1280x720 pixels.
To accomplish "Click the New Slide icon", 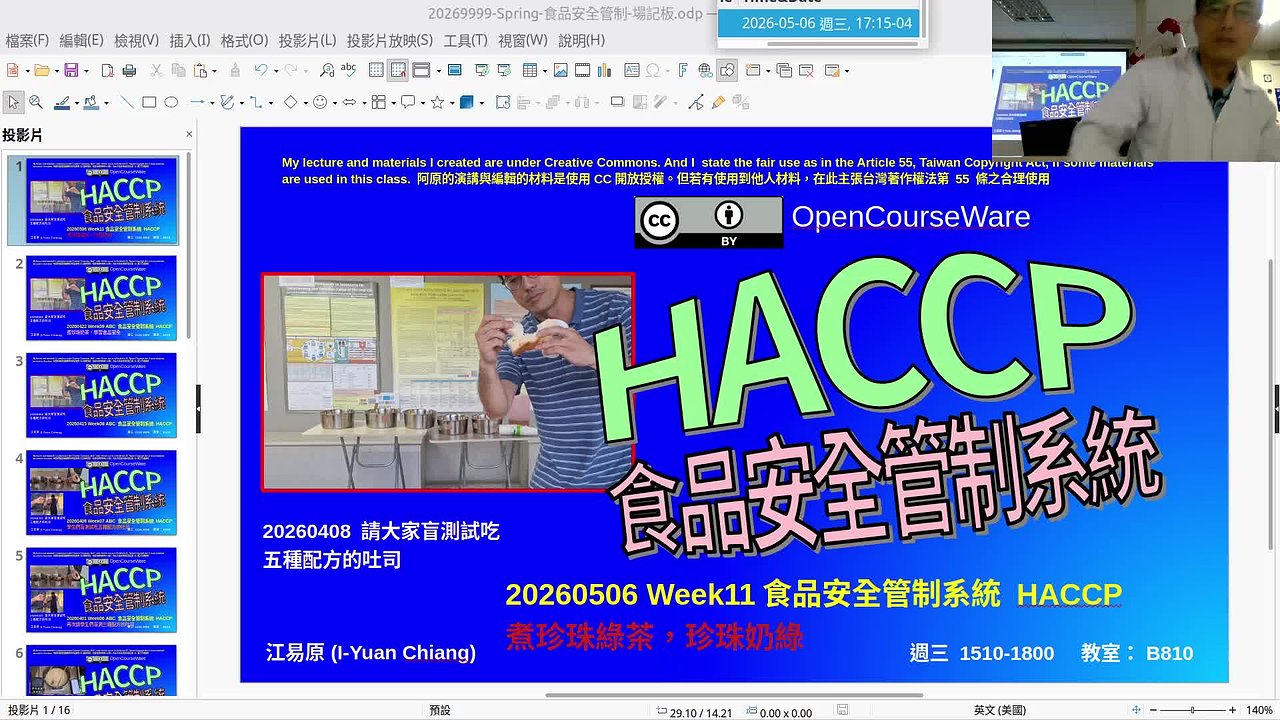I will coord(753,70).
